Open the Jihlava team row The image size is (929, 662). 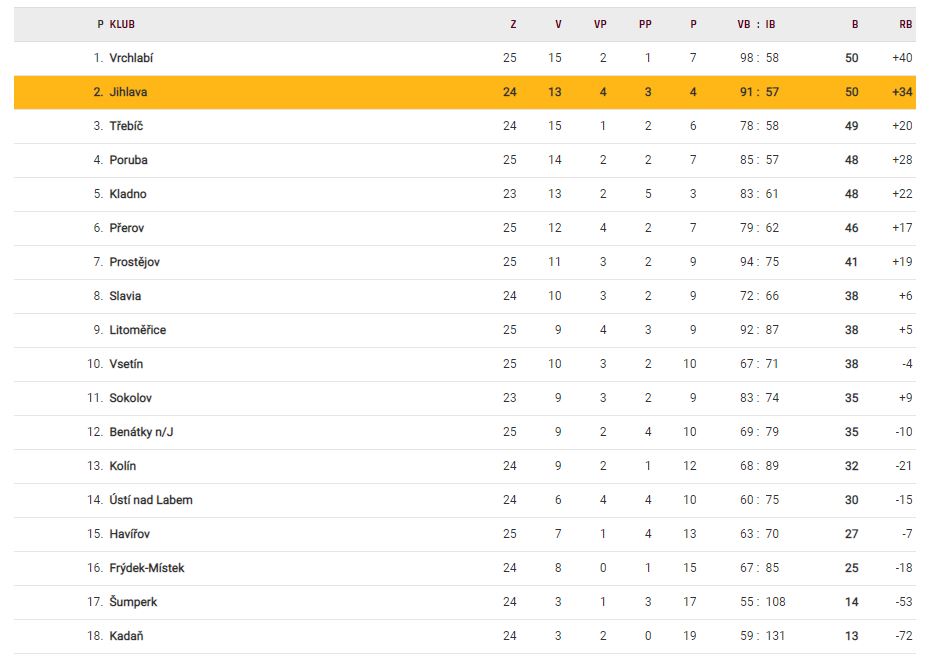pyautogui.click(x=127, y=92)
